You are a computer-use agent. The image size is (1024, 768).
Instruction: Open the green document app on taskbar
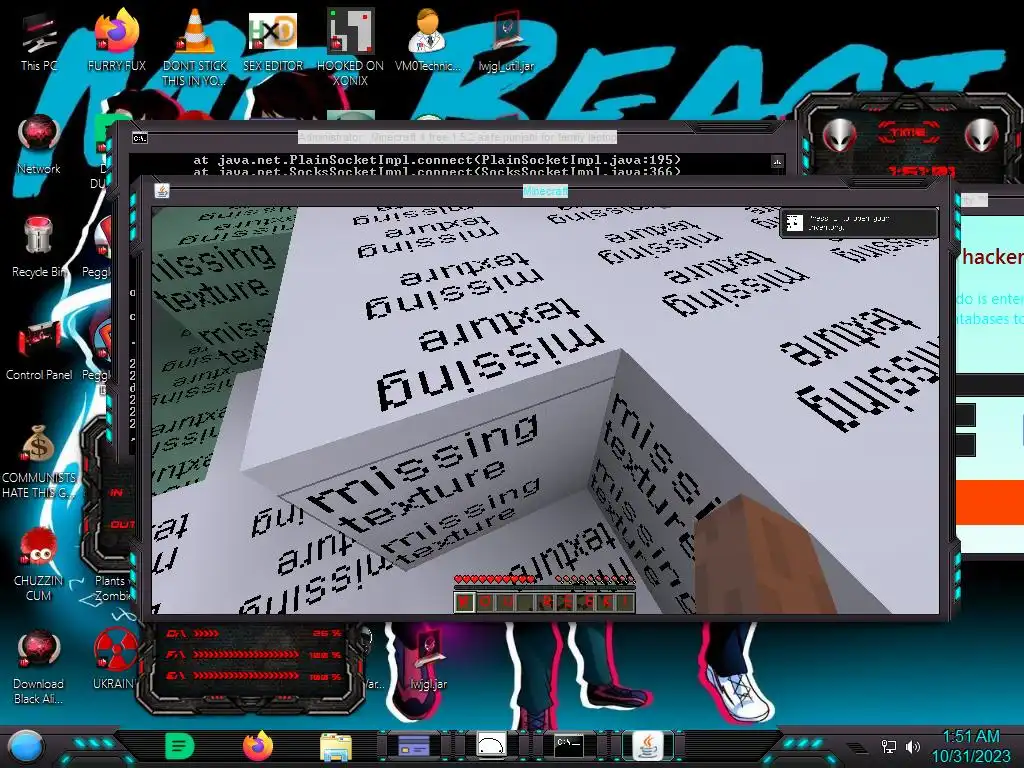(x=180, y=746)
